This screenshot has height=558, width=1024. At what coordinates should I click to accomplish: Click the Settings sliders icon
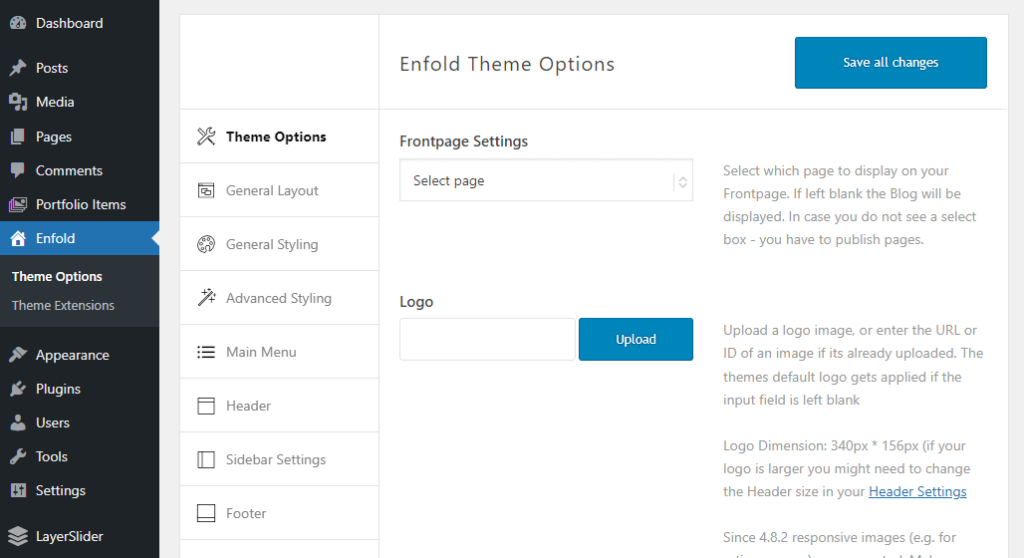[18, 490]
